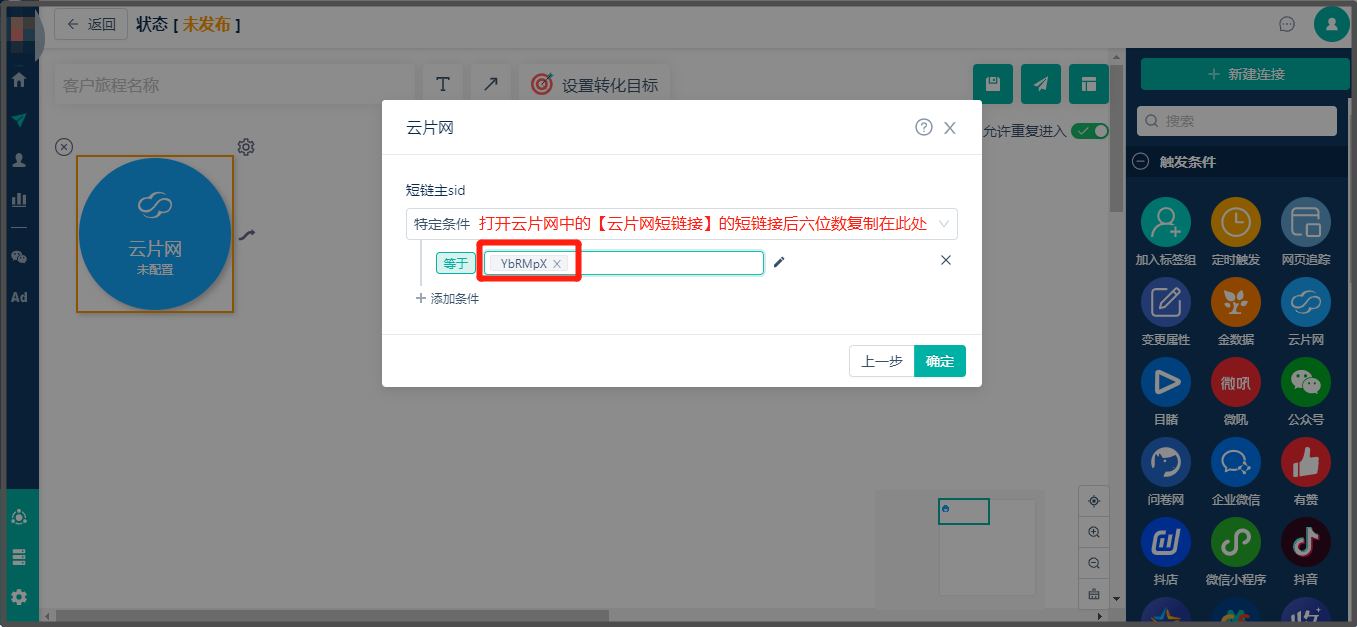Select 微吼 trigger icon

coord(1236,382)
